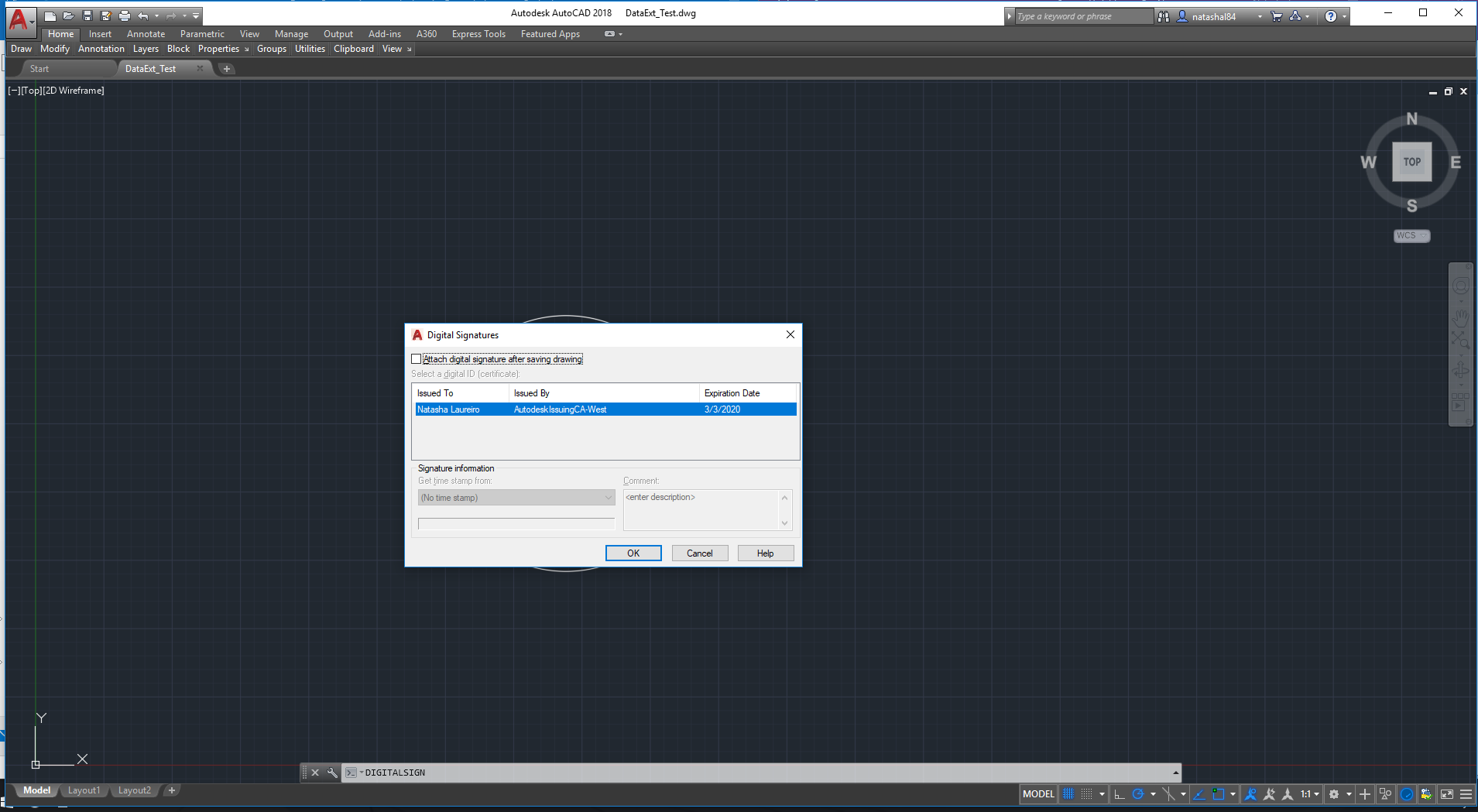
Task: Save the drawing using the floppy disk icon
Action: click(87, 15)
